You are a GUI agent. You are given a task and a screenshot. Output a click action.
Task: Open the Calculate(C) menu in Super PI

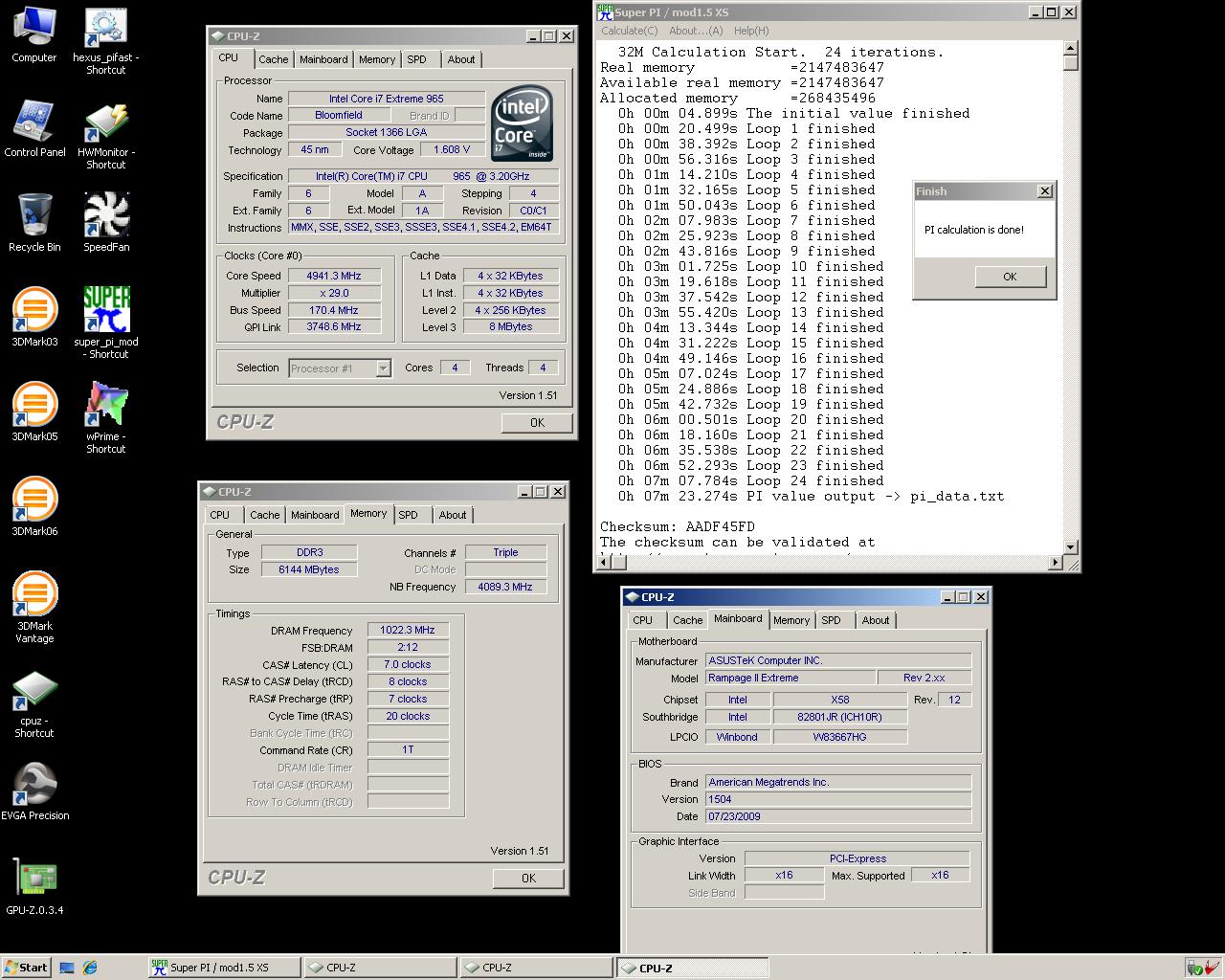pos(629,31)
